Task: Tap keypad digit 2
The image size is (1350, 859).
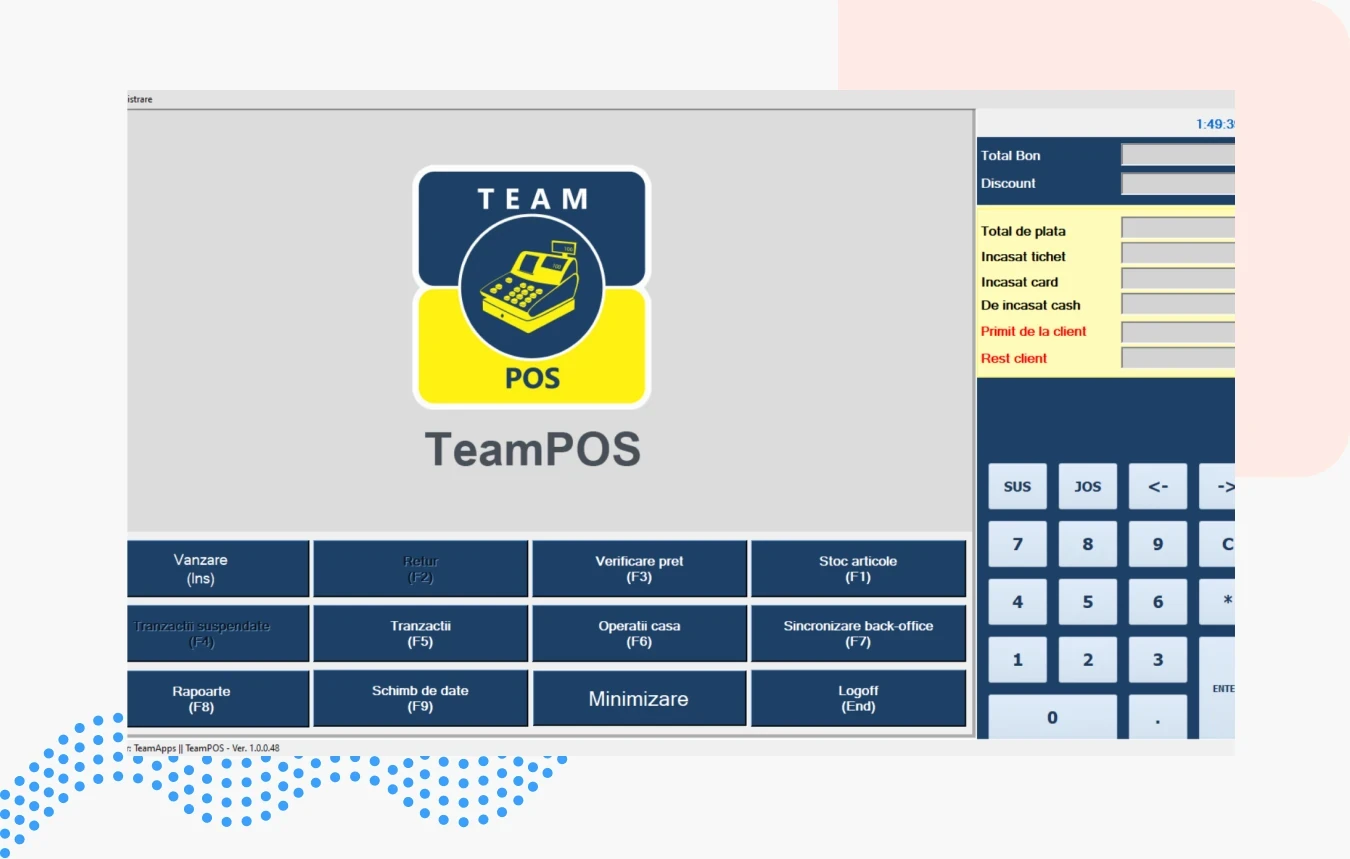Action: 1088,660
